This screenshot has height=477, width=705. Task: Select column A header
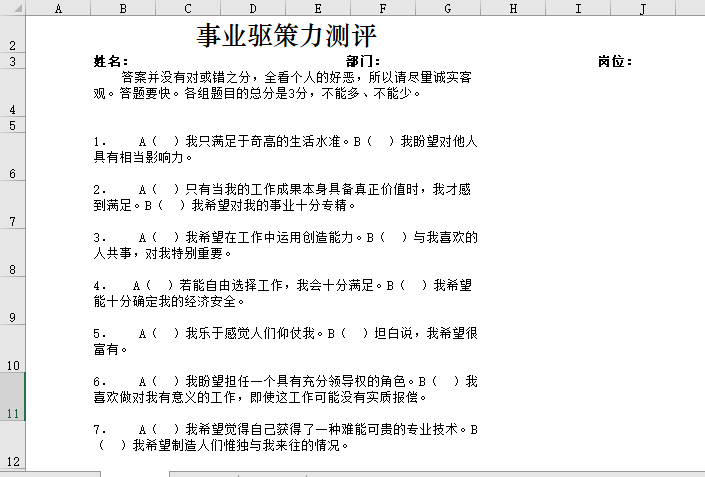pyautogui.click(x=57, y=9)
